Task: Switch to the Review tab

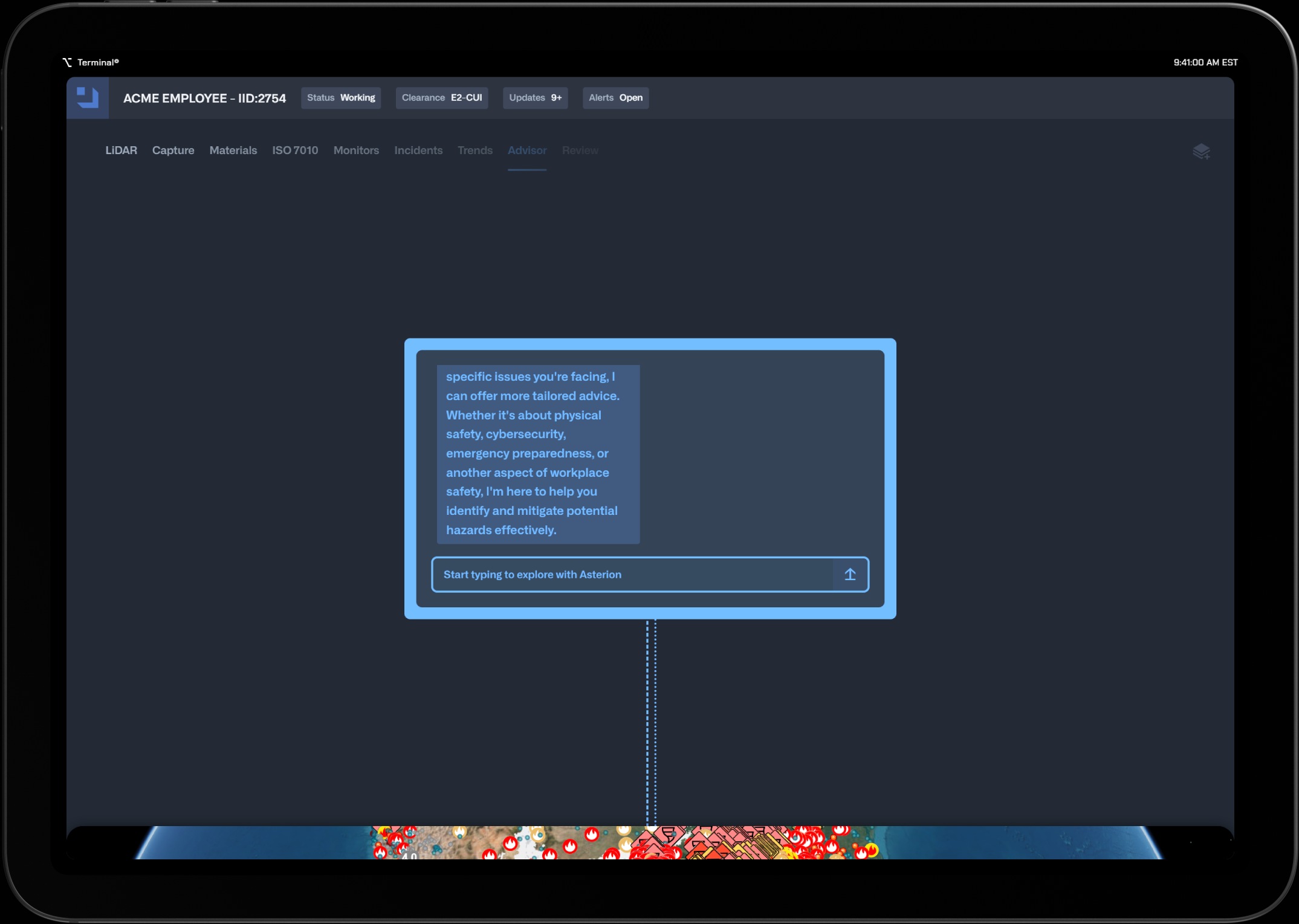Action: [x=580, y=150]
